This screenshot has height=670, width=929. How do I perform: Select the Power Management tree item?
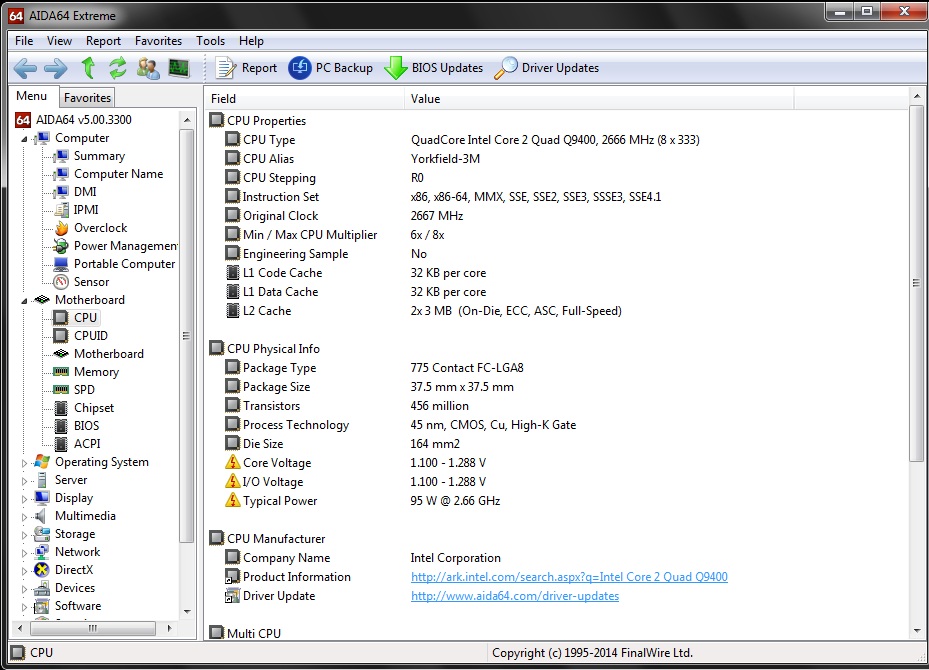point(125,246)
